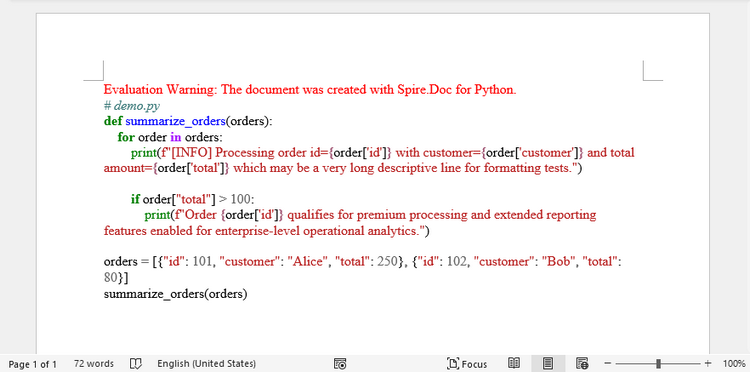This screenshot has height=372, width=750.
Task: Click the "Alice" string in orders list
Action: click(x=308, y=262)
